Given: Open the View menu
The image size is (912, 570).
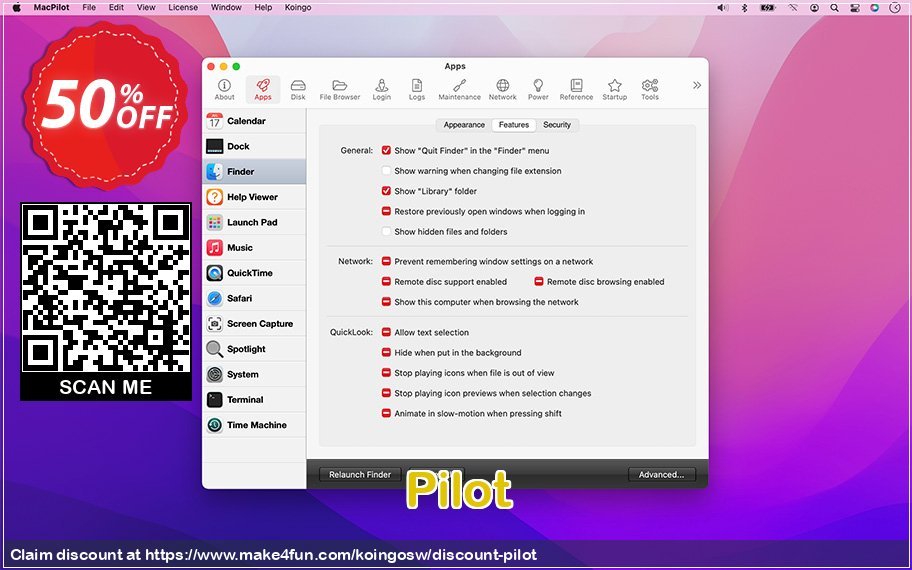Looking at the screenshot, I should 146,8.
